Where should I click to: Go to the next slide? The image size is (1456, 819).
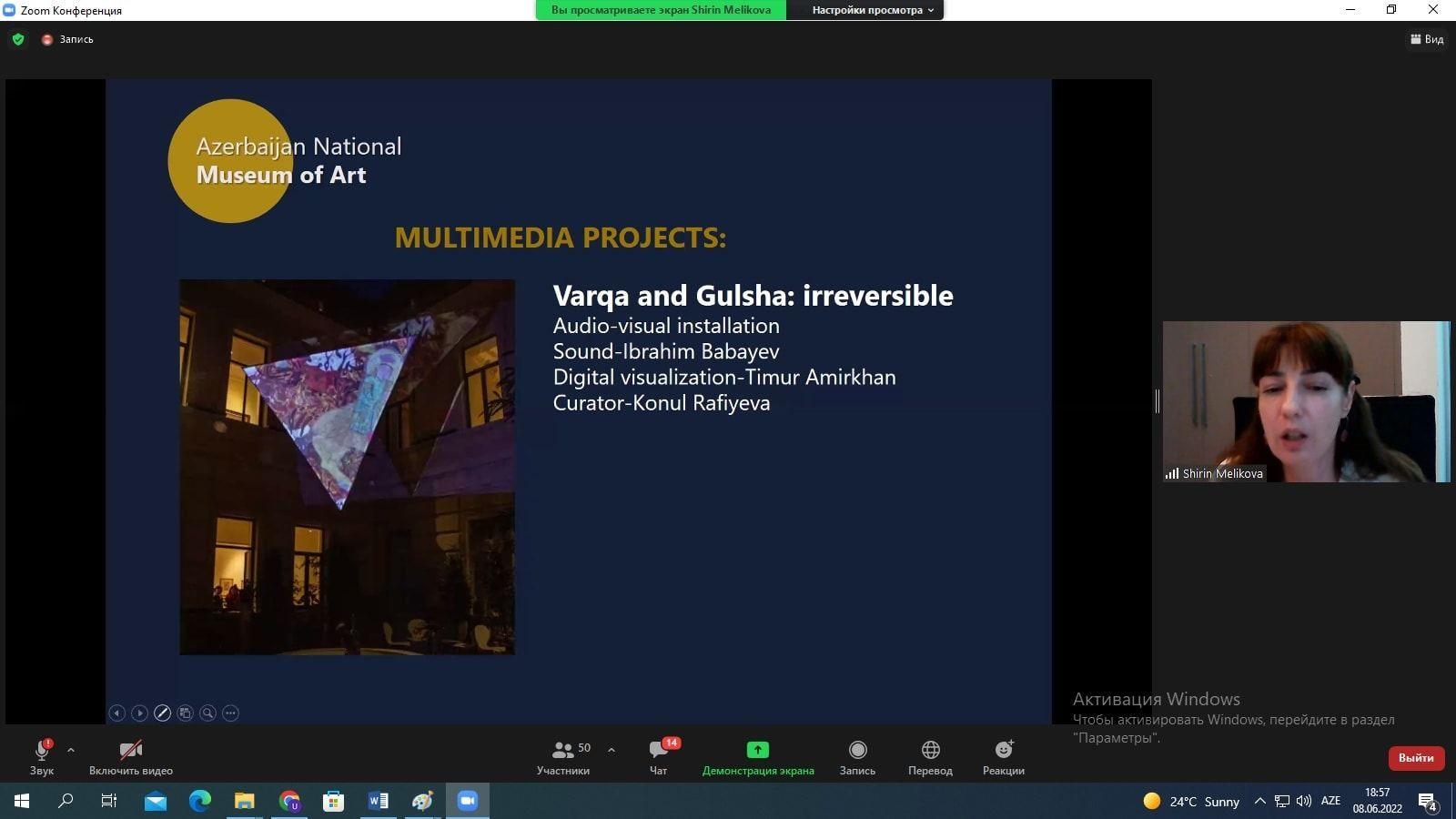coord(139,713)
